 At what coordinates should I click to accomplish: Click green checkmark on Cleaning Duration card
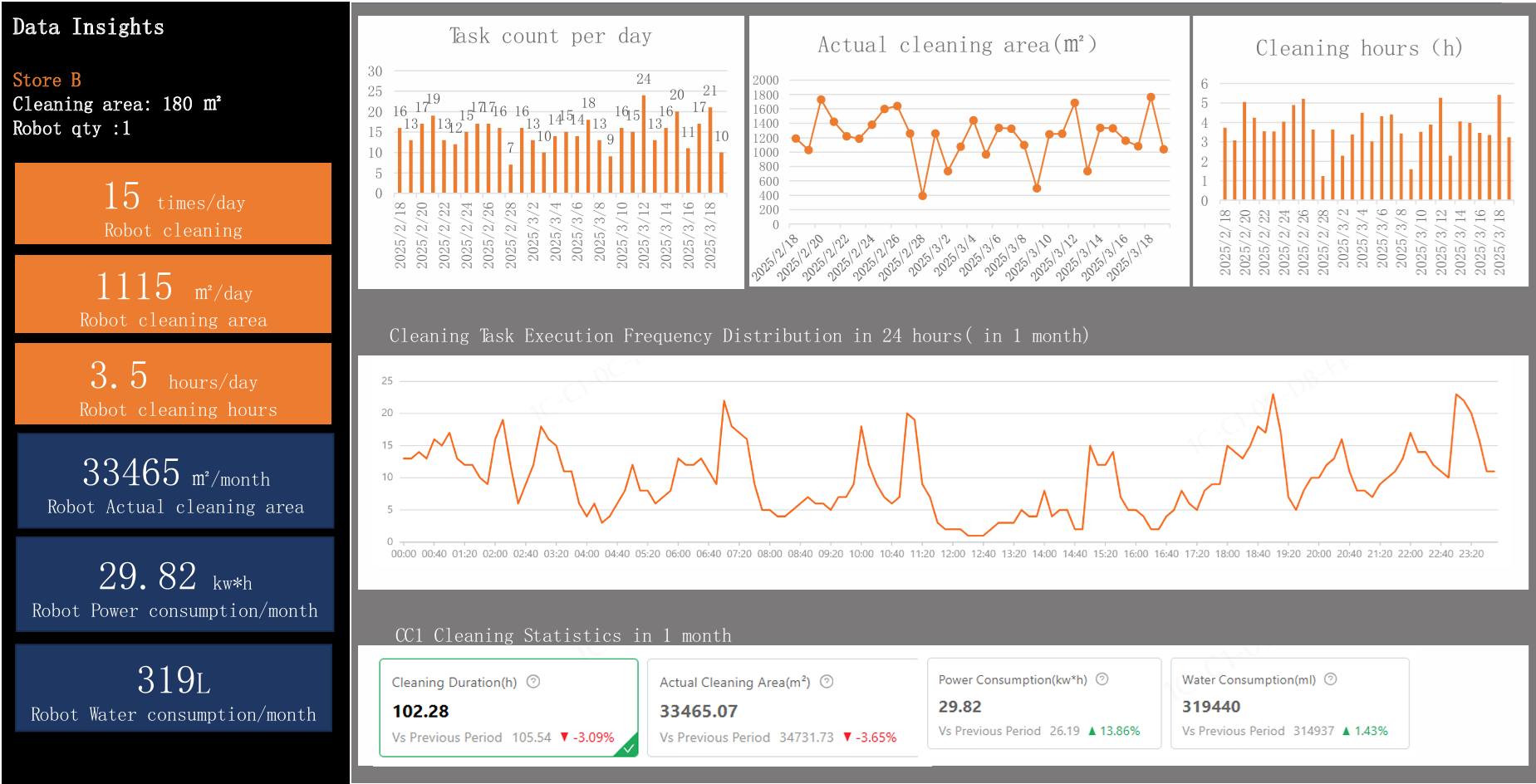630,748
